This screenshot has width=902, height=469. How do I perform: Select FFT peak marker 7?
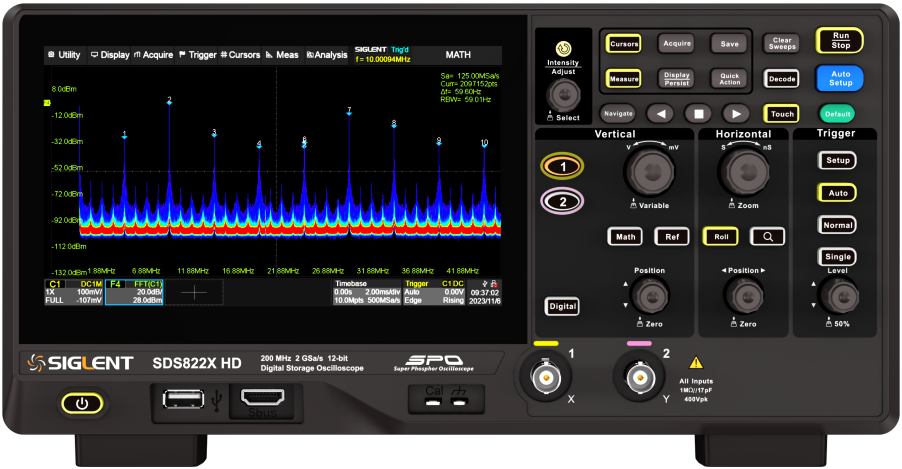[349, 111]
